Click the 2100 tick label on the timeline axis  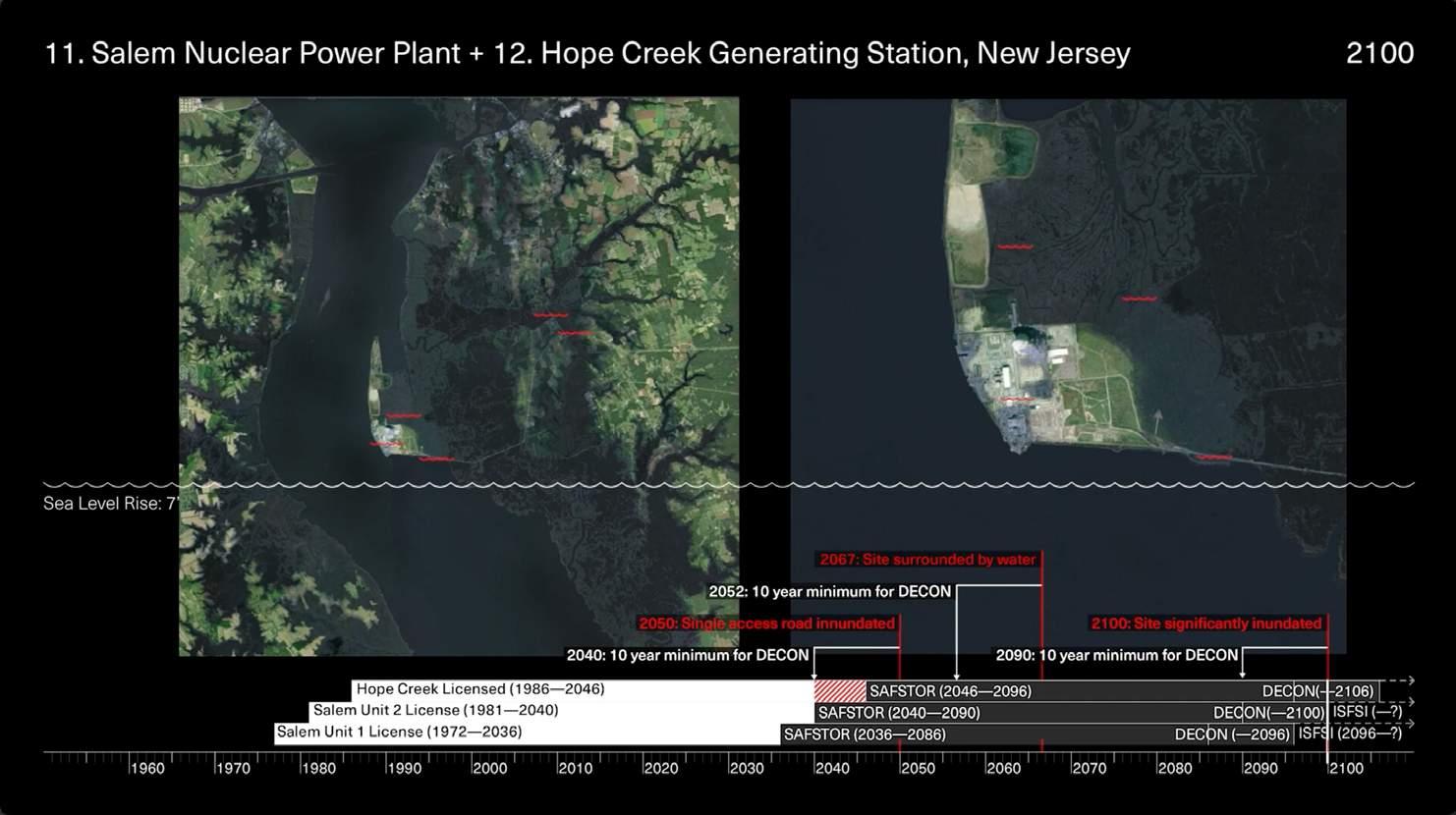(1346, 769)
